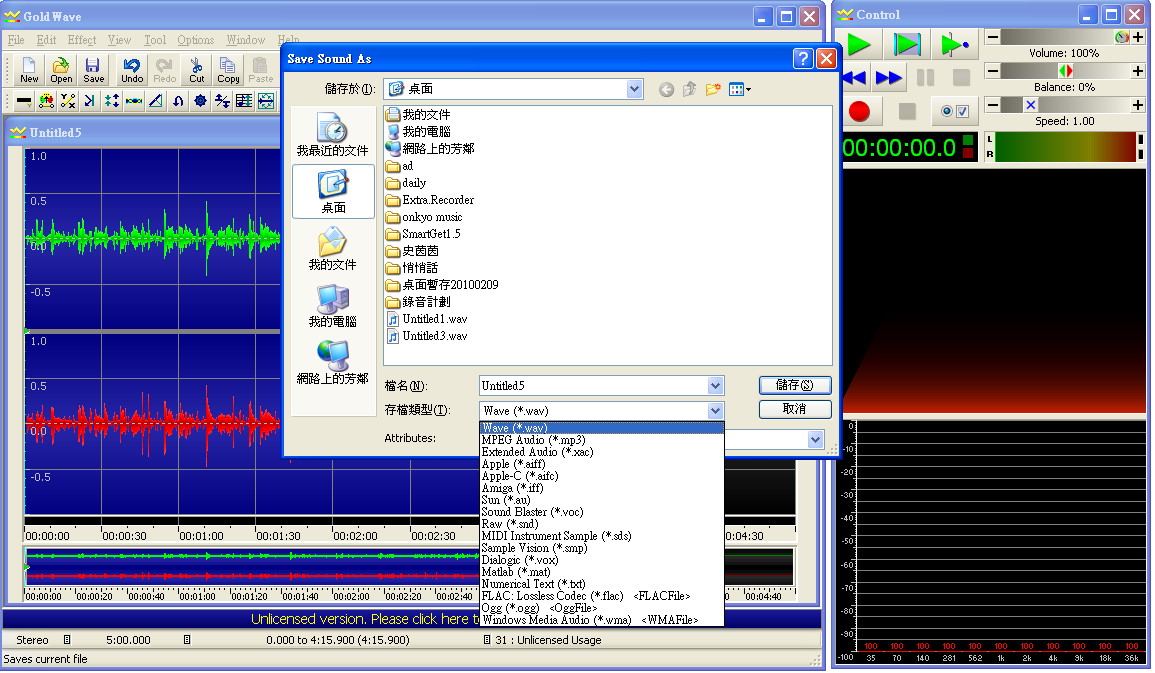The image size is (1155, 673).
Task: Click the play button with the blue dot
Action: coord(955,44)
